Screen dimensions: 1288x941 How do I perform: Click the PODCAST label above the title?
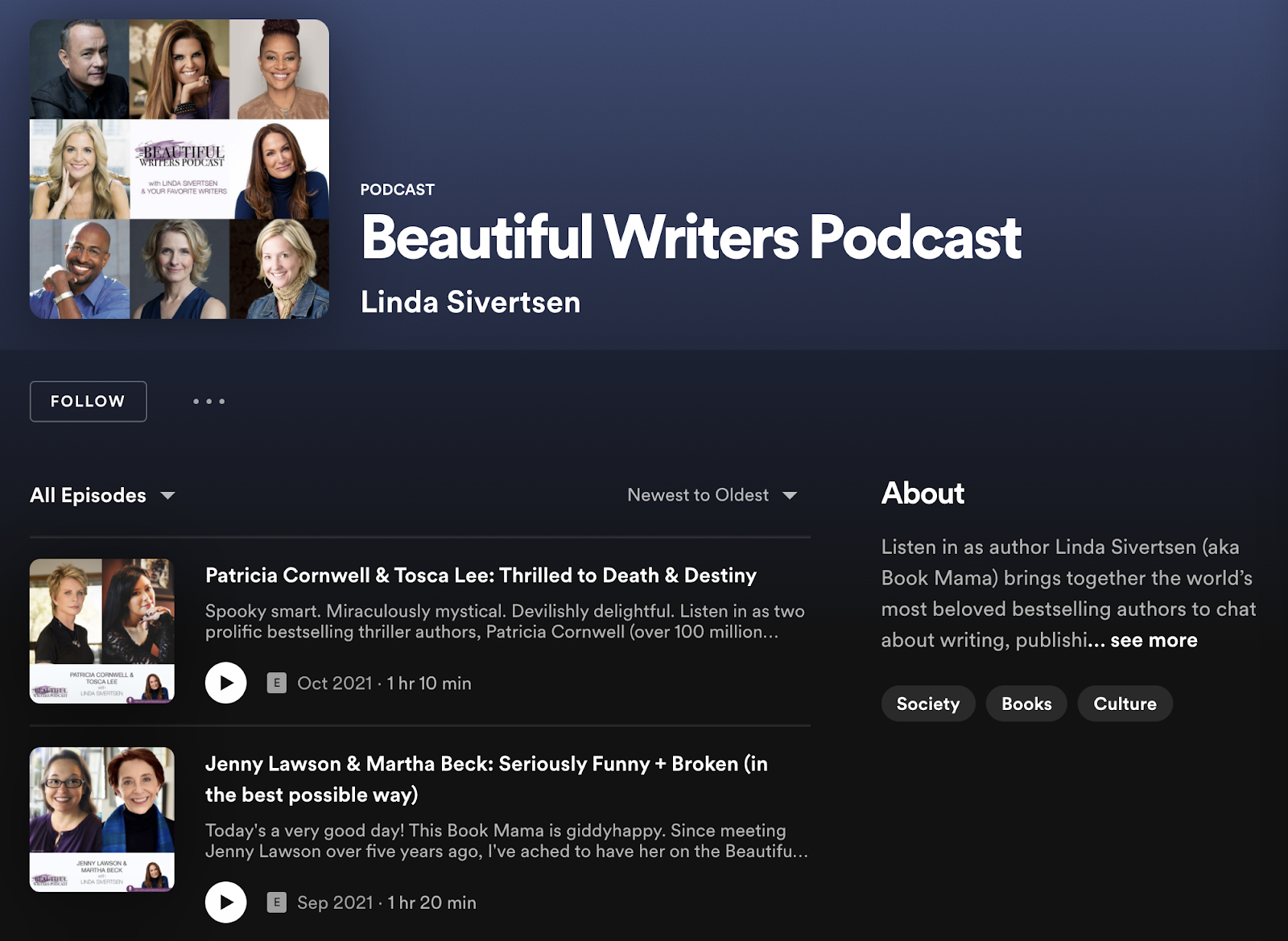(x=398, y=190)
